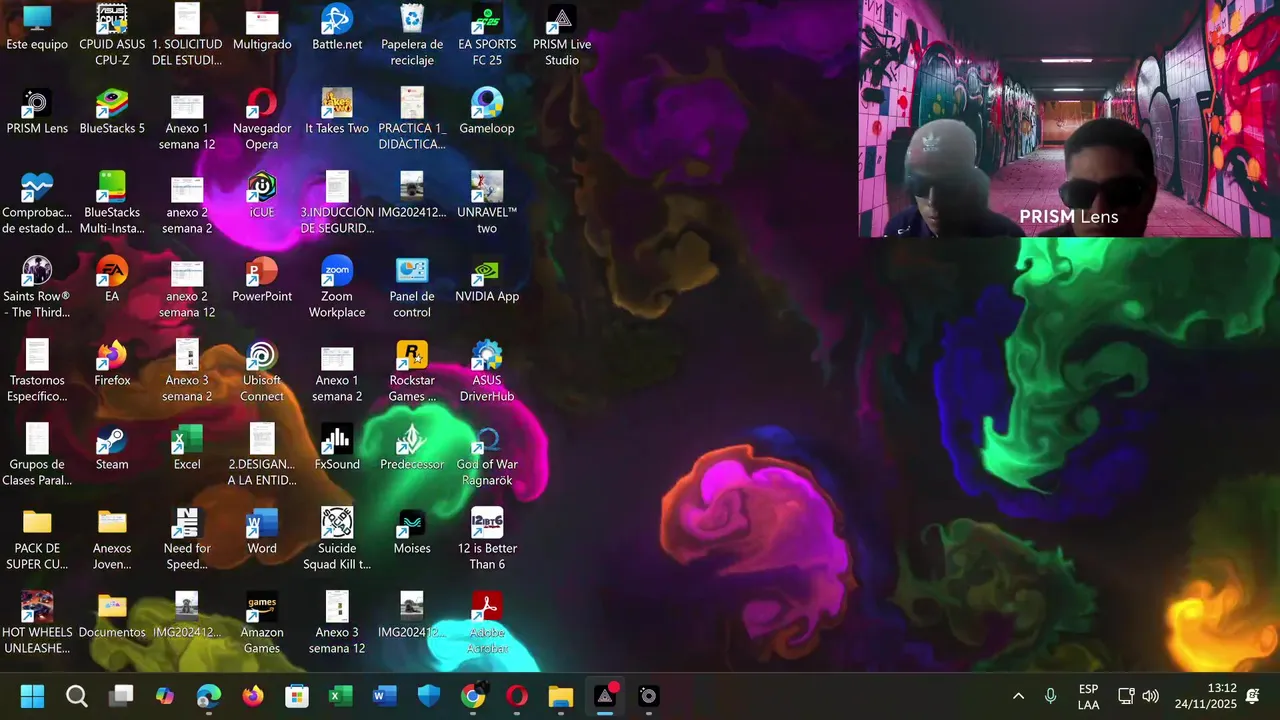
Task: Open 2.DESIGAN... A LA ENTID... document
Action: coord(262,455)
